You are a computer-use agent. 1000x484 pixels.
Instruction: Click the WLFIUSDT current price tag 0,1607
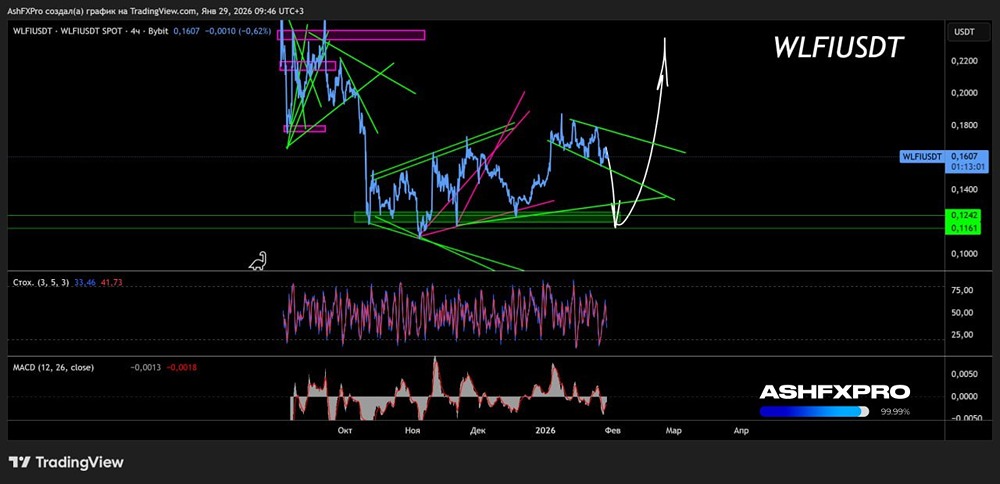[964, 156]
